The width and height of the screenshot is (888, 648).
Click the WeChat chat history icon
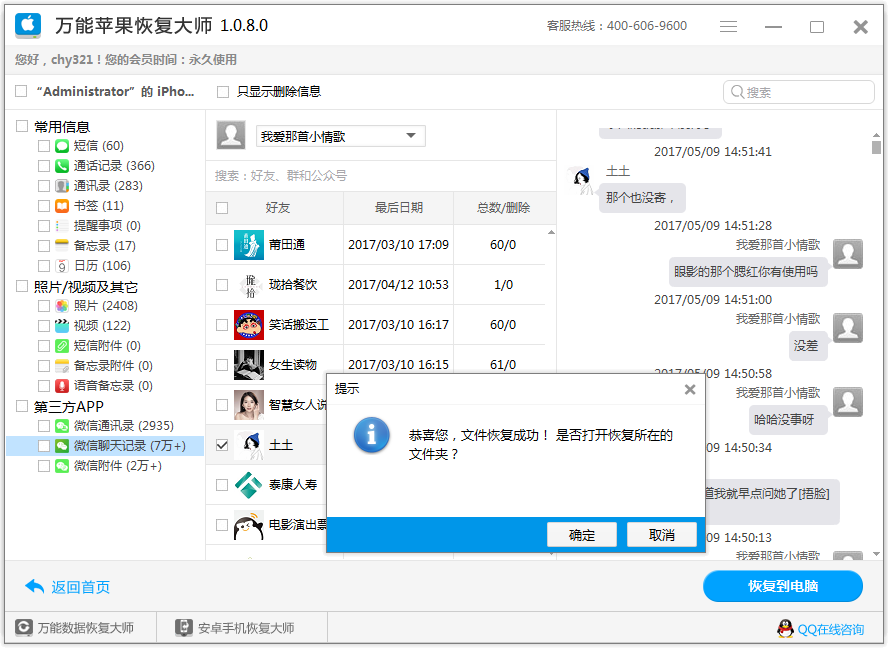click(x=62, y=446)
